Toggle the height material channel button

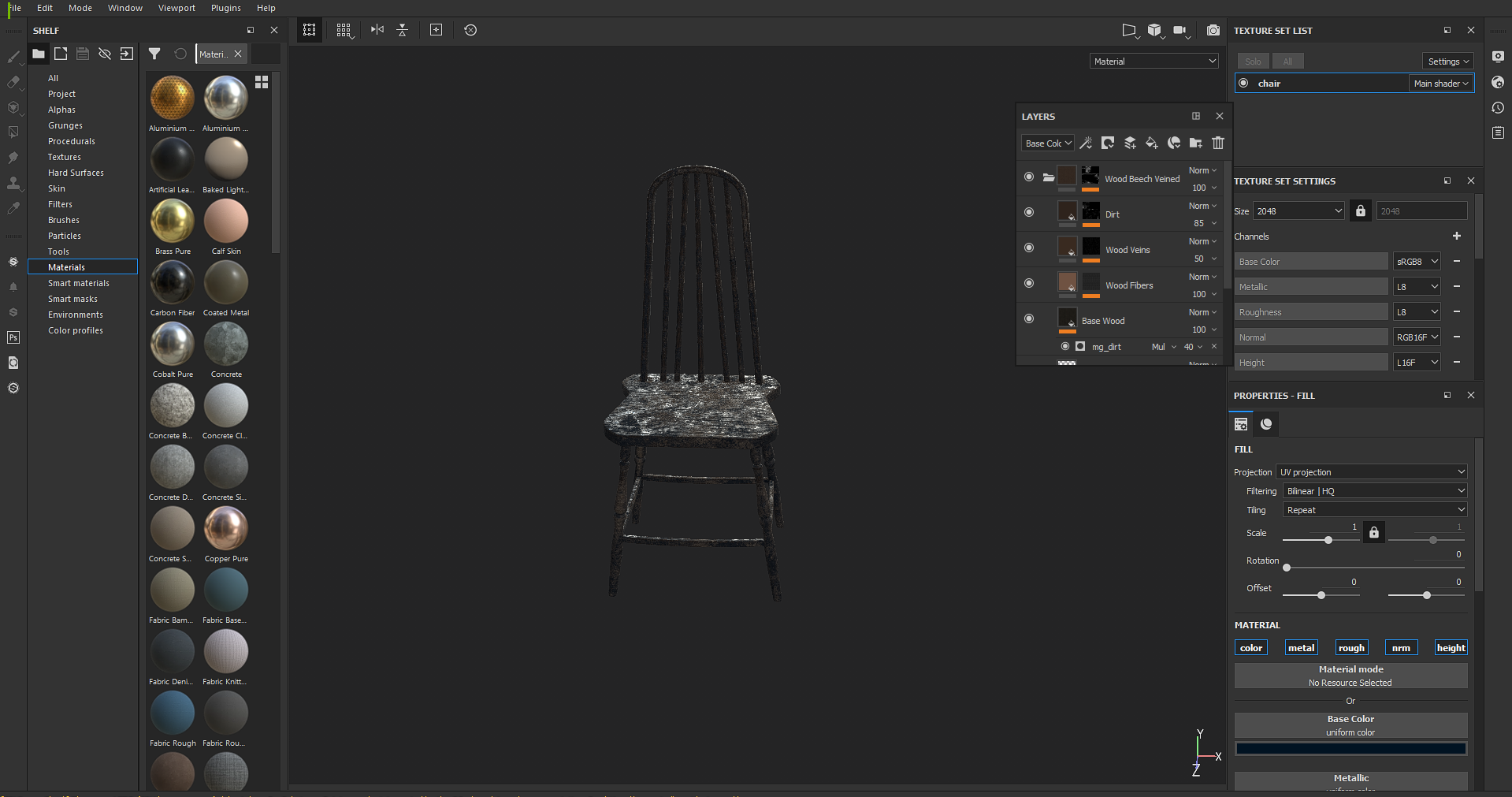pyautogui.click(x=1451, y=648)
